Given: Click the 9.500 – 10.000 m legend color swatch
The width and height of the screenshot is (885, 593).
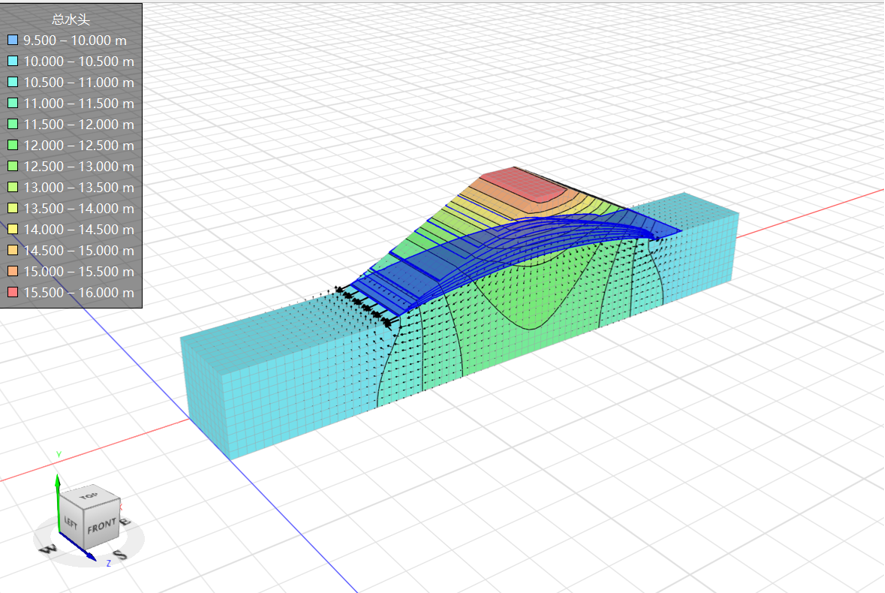Looking at the screenshot, I should [x=12, y=40].
